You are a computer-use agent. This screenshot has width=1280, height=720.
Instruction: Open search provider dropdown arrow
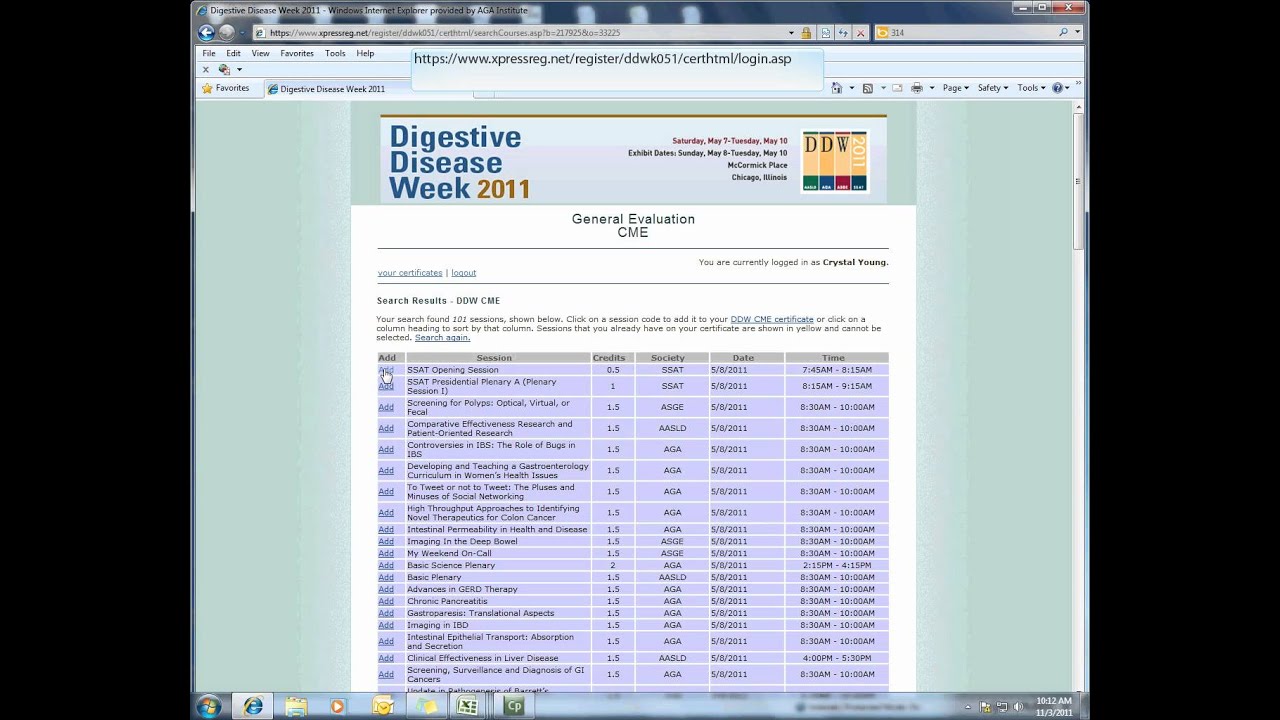click(1077, 33)
